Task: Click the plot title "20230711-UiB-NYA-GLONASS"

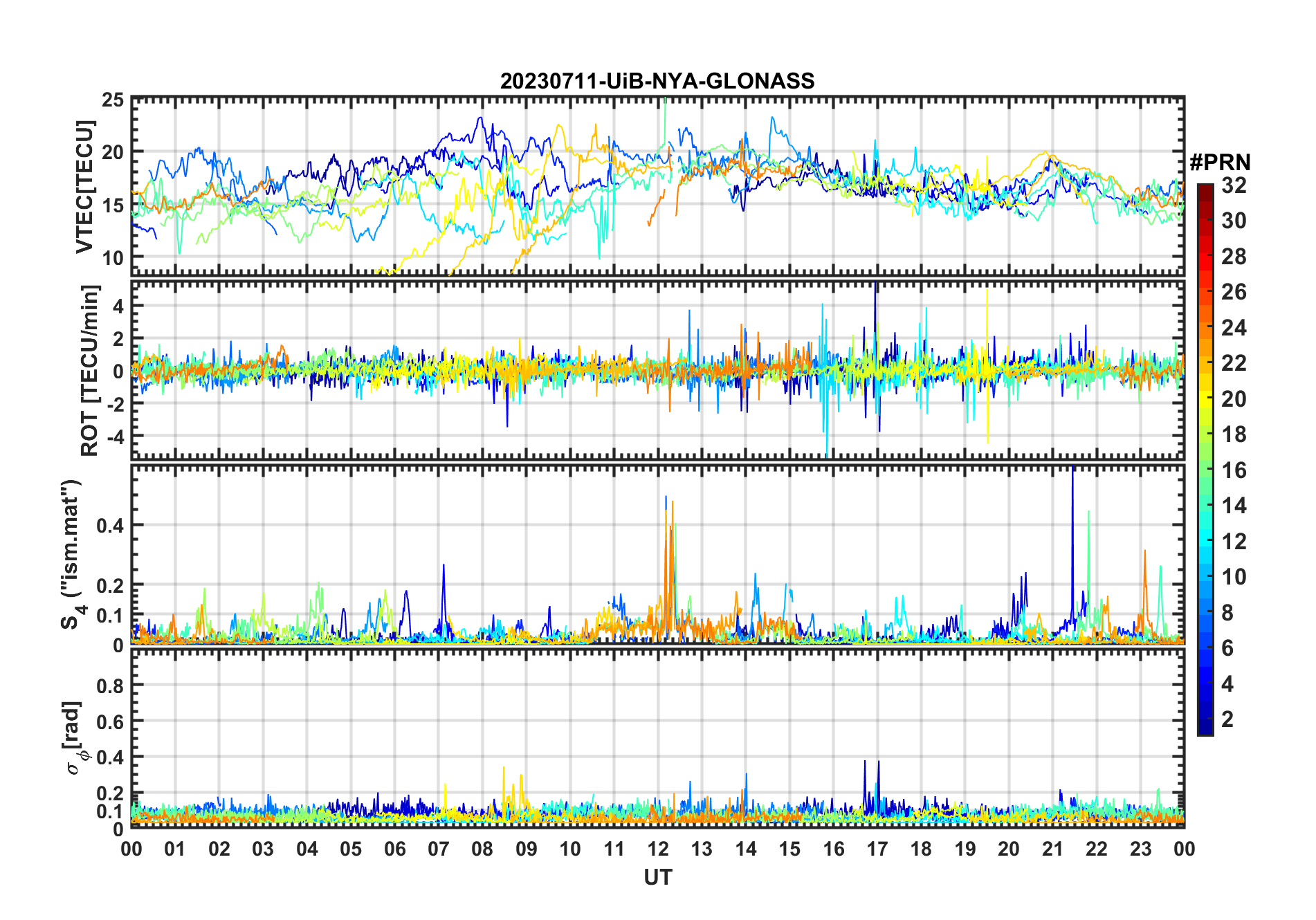Action: pyautogui.click(x=657, y=82)
